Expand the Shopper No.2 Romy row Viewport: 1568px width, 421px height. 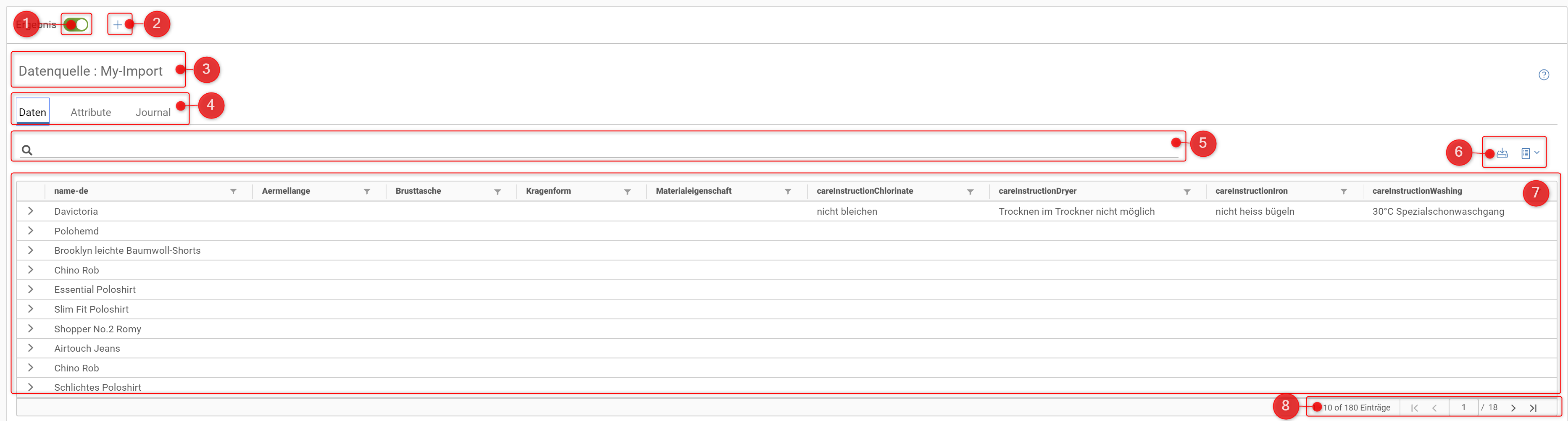[x=30, y=329]
